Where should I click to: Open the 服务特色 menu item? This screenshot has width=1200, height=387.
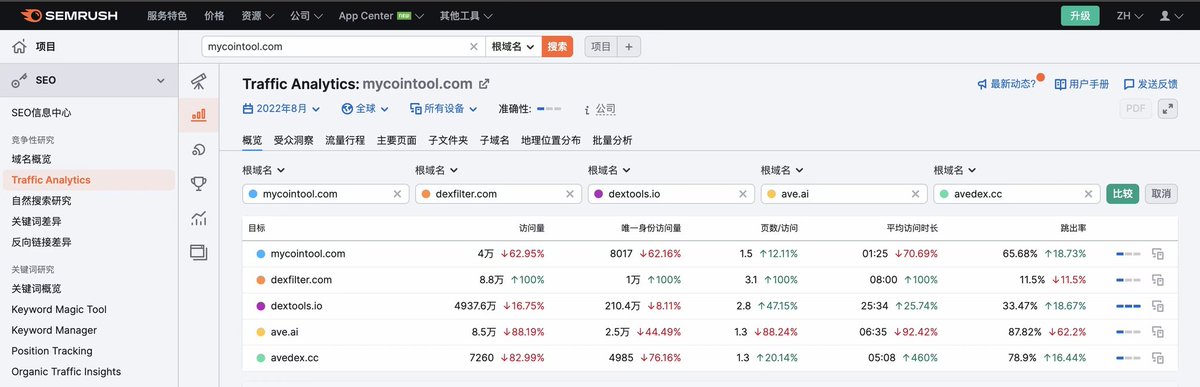tap(167, 16)
